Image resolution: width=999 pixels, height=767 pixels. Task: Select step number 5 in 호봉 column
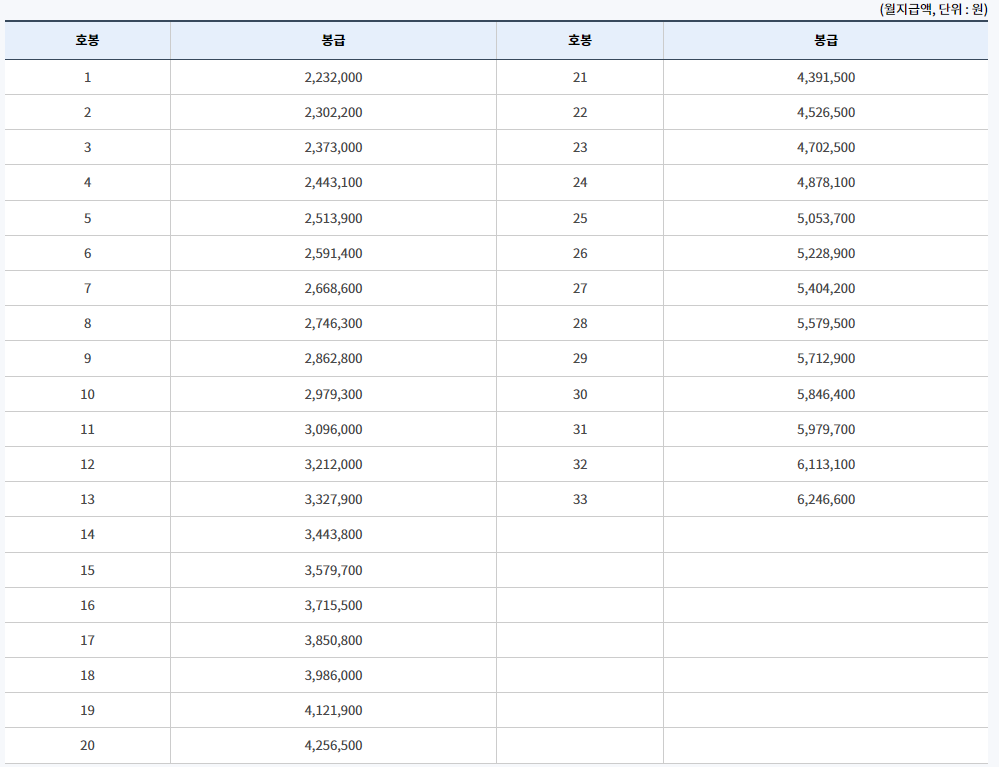(x=87, y=219)
